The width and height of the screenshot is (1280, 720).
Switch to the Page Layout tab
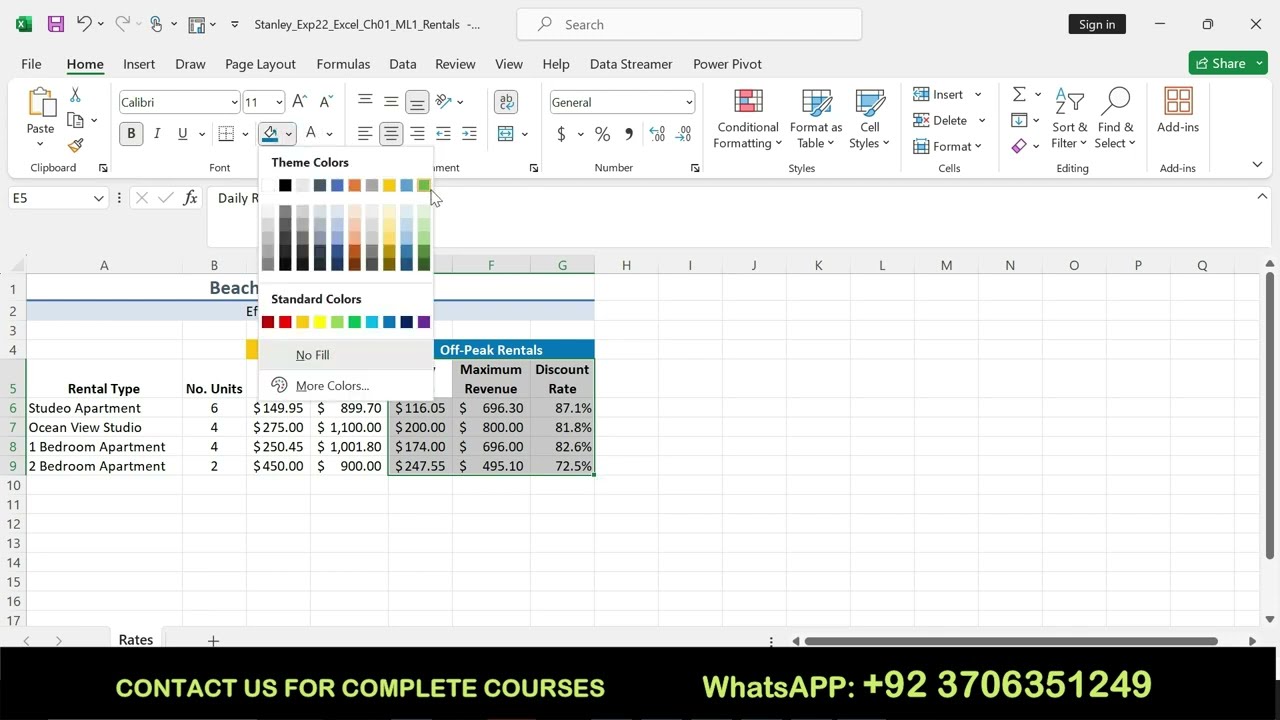coord(260,64)
